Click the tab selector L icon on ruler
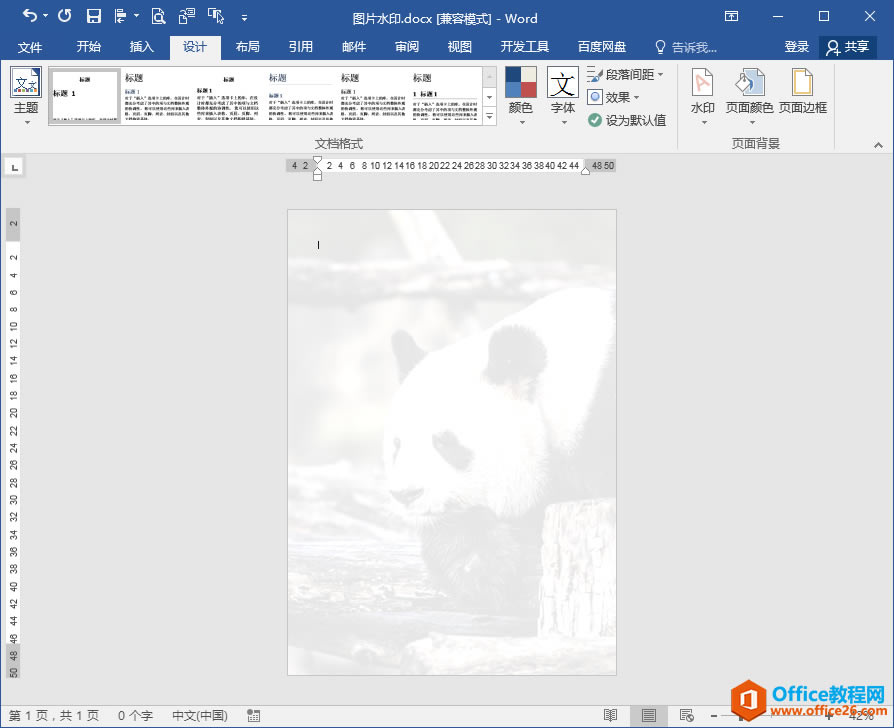 tap(15, 167)
